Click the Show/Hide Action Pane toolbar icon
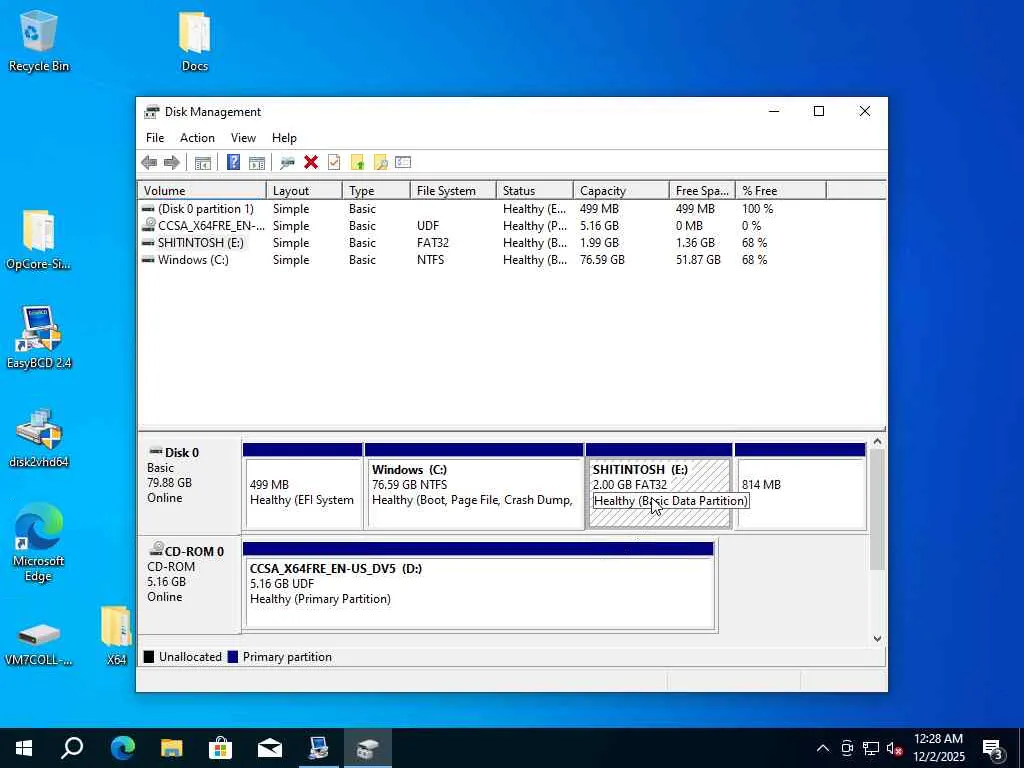Screen dimensions: 1024x768 (257, 163)
